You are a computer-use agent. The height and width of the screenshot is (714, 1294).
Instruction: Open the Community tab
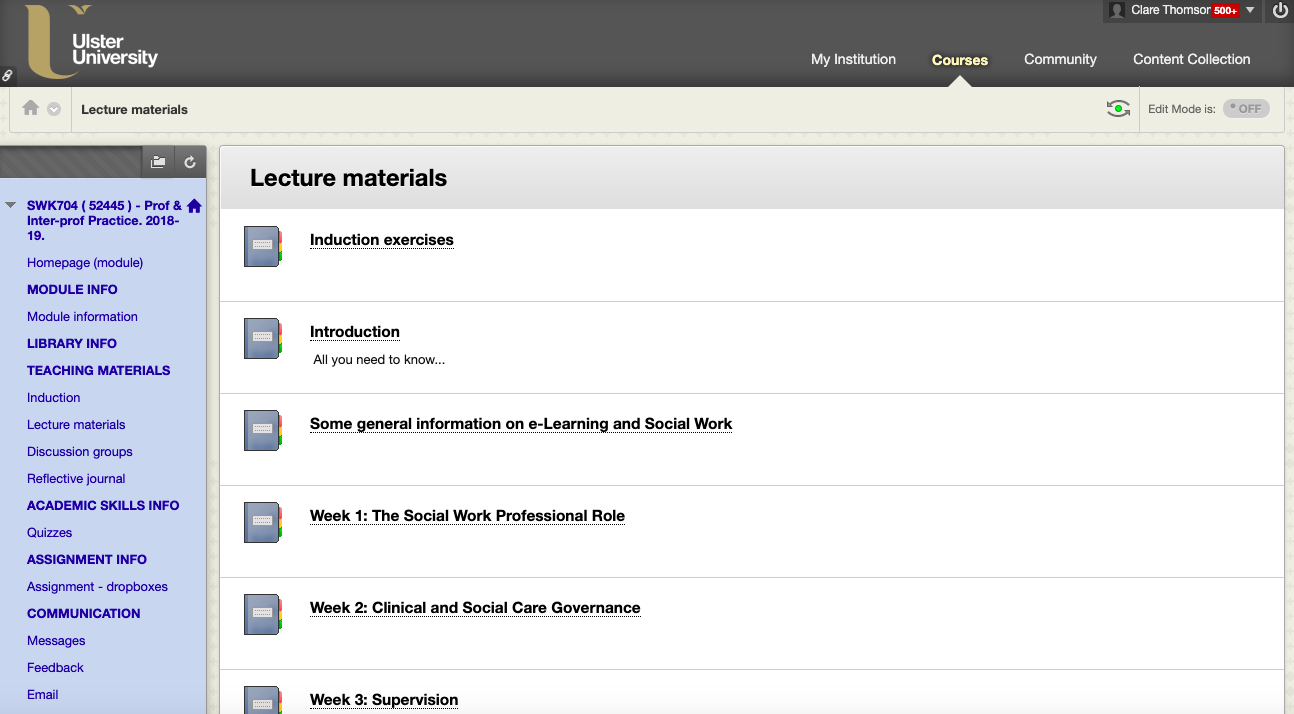tap(1060, 59)
